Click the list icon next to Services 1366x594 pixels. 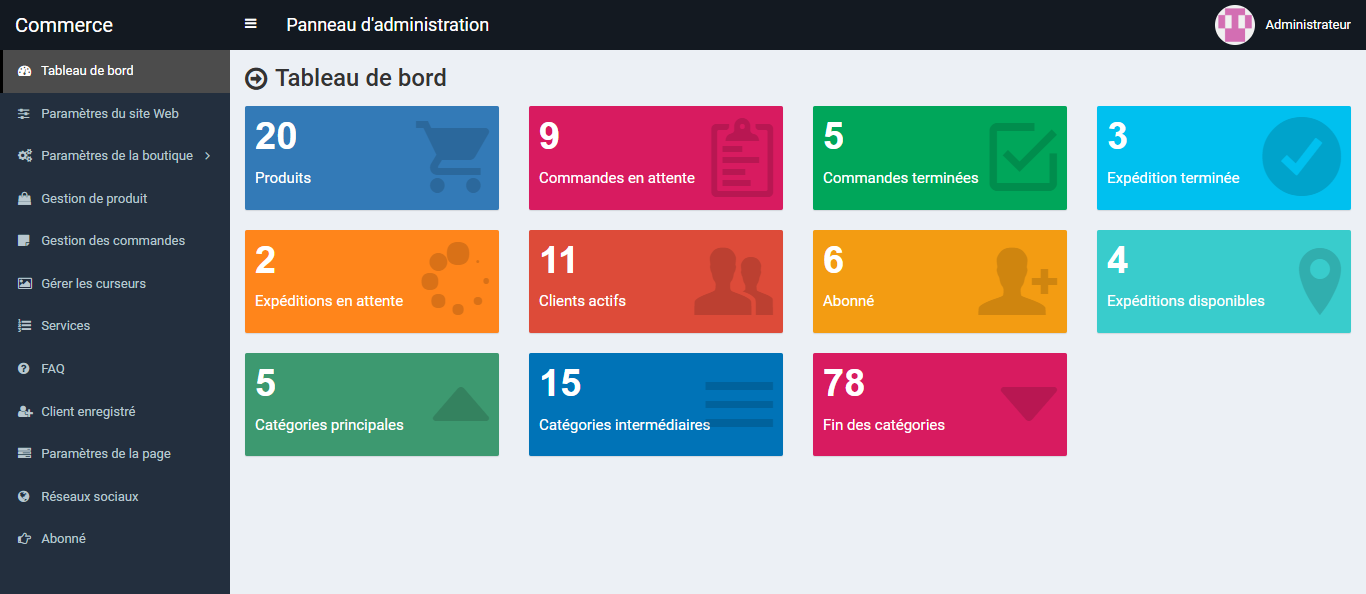22,325
